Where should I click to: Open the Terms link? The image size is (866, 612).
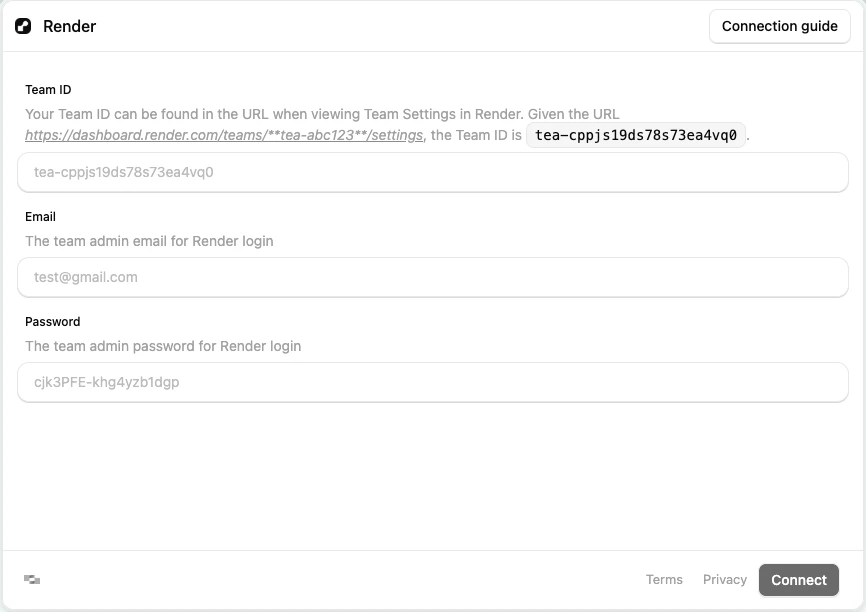664,579
